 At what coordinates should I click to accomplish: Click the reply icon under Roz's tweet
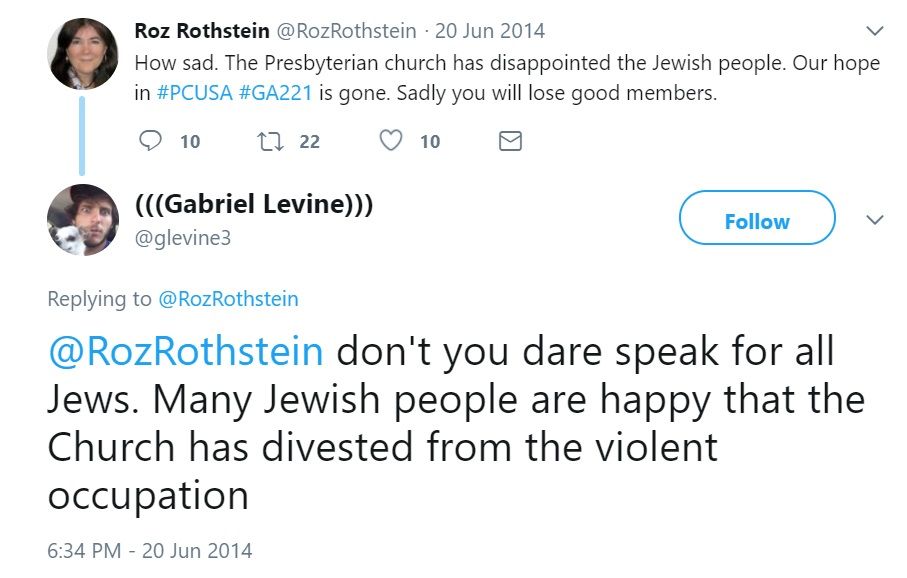point(151,141)
